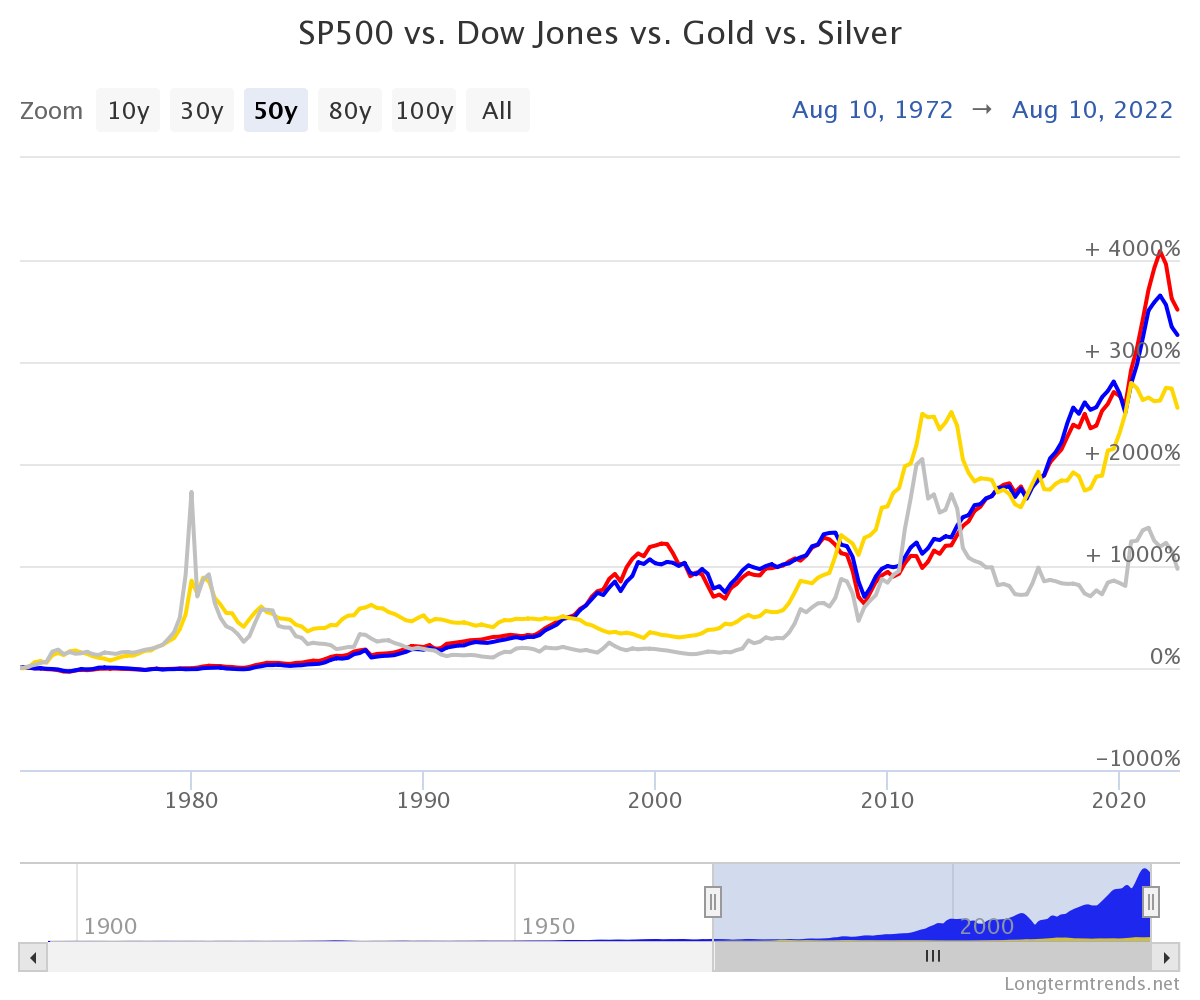Click the scrollbar thumb grip icon
The width and height of the screenshot is (1200, 1000).
coord(932,957)
